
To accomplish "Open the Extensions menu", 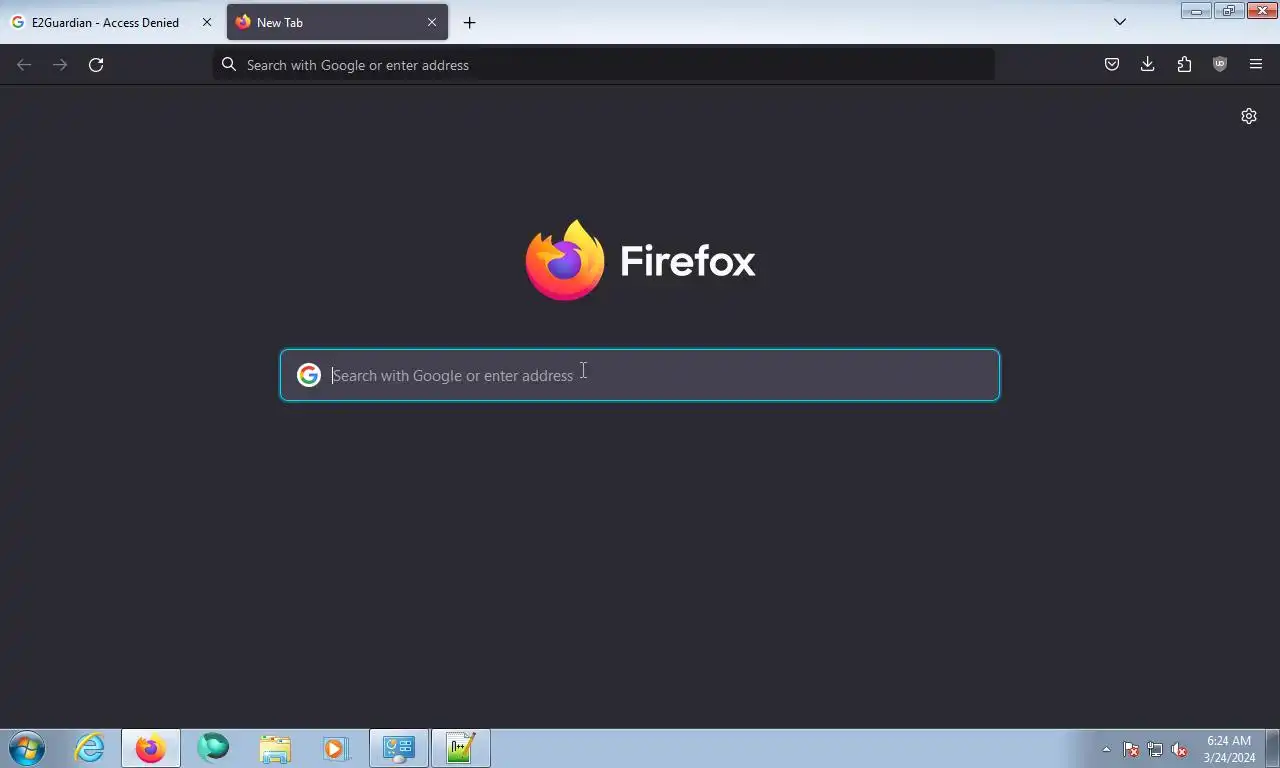I will [x=1184, y=65].
